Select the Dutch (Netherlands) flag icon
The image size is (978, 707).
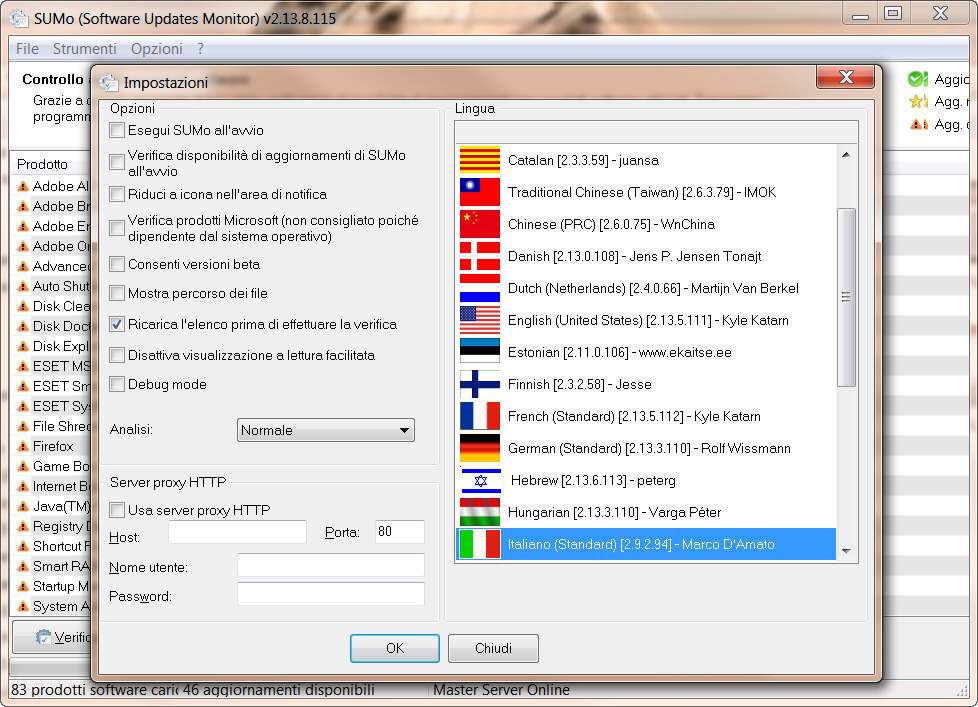click(x=480, y=288)
